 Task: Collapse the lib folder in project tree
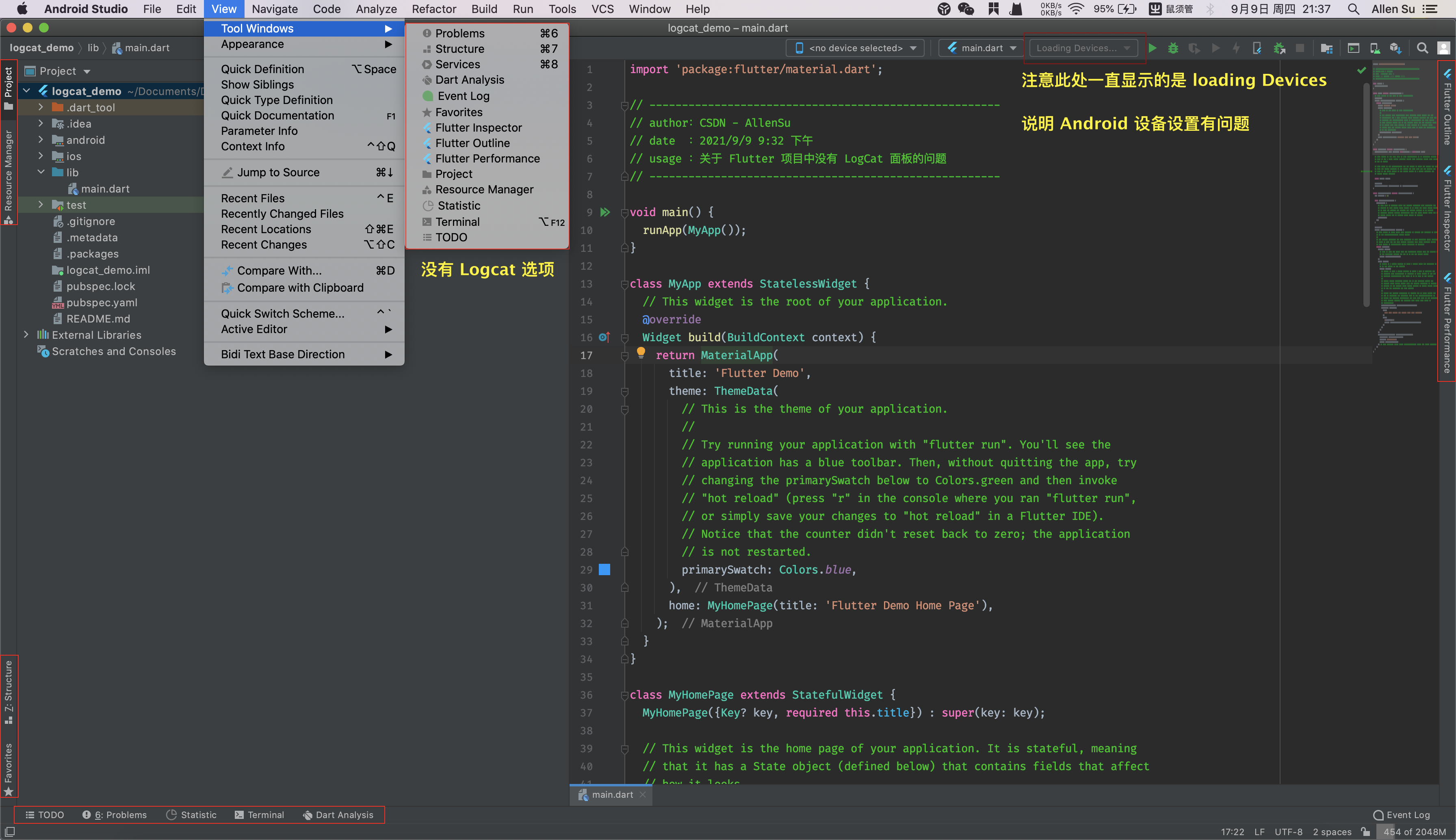[40, 172]
